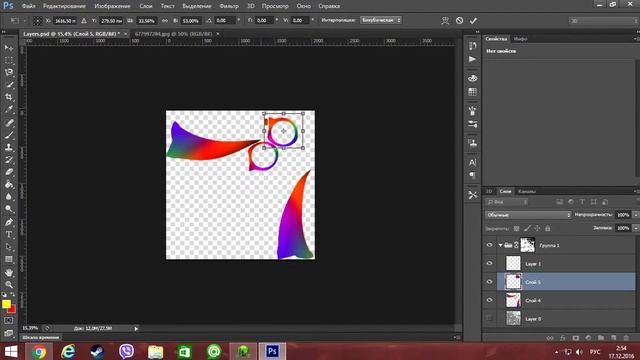Open Steam from the taskbar
This screenshot has height=360, width=640.
tap(97, 351)
